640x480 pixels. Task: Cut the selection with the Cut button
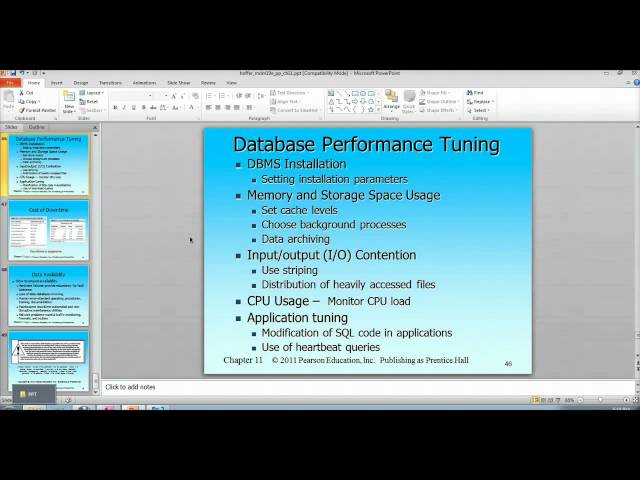[x=27, y=93]
